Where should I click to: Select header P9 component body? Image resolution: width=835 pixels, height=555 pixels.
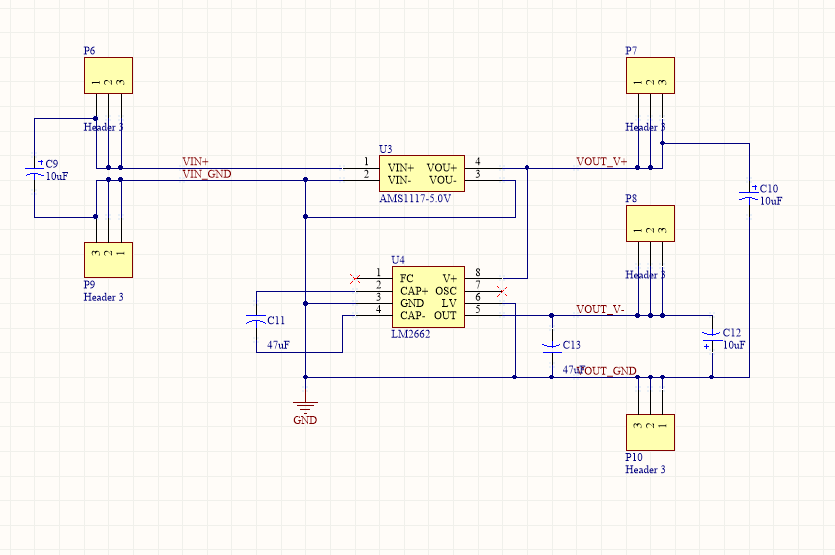(108, 260)
